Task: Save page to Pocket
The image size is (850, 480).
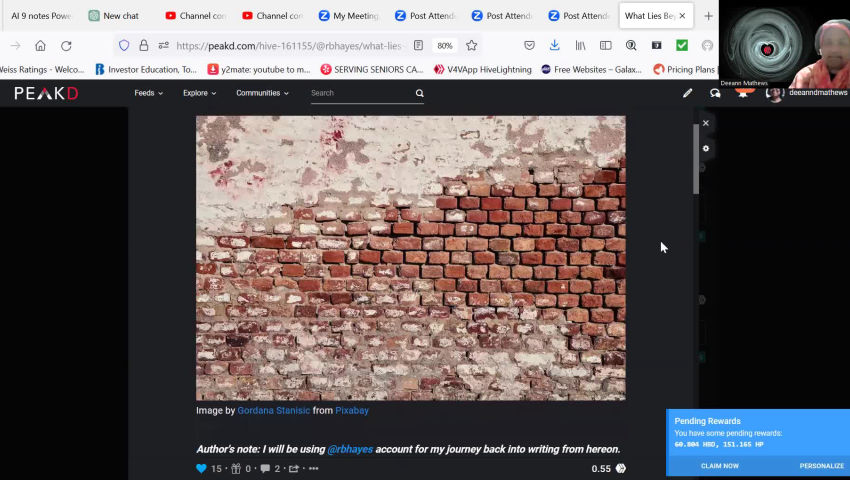Action: click(x=529, y=46)
